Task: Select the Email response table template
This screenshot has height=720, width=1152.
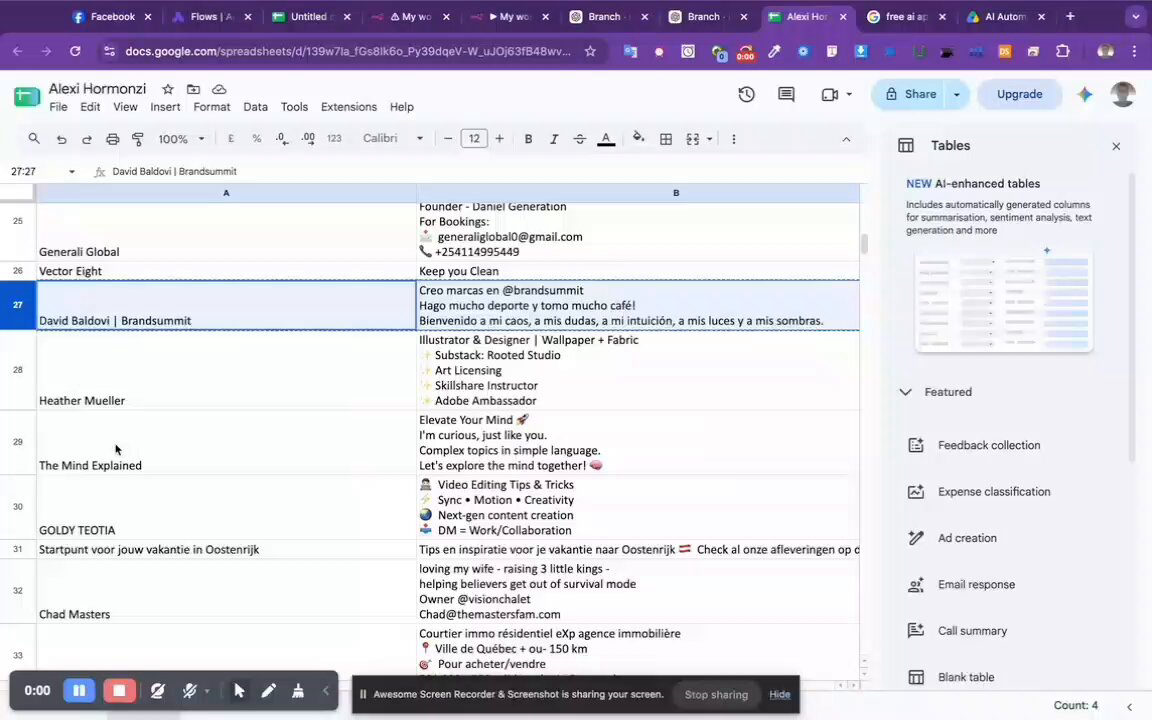Action: click(x=976, y=584)
